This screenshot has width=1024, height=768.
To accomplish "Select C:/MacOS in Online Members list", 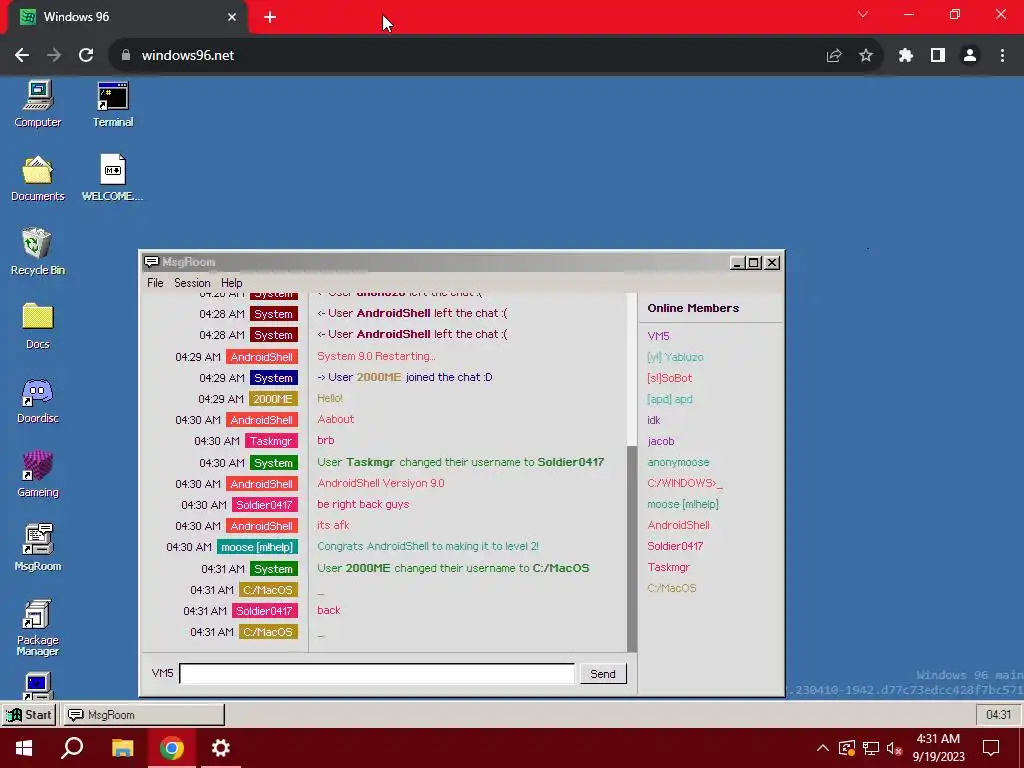I will (672, 588).
